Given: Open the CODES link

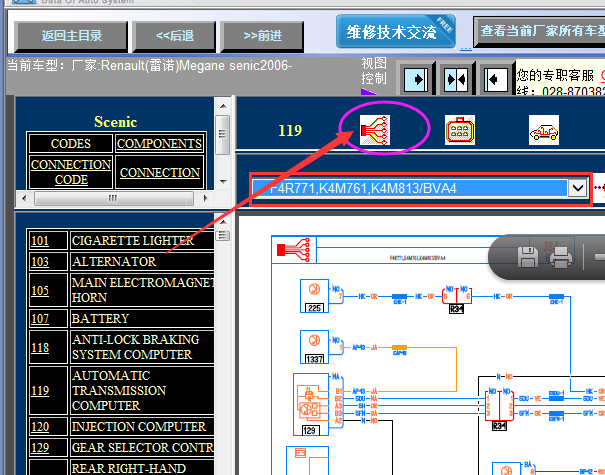Looking at the screenshot, I should pyautogui.click(x=71, y=144).
